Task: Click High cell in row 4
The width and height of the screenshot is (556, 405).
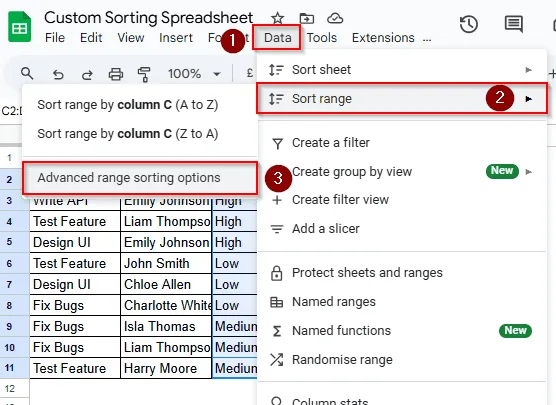Action: [234, 222]
